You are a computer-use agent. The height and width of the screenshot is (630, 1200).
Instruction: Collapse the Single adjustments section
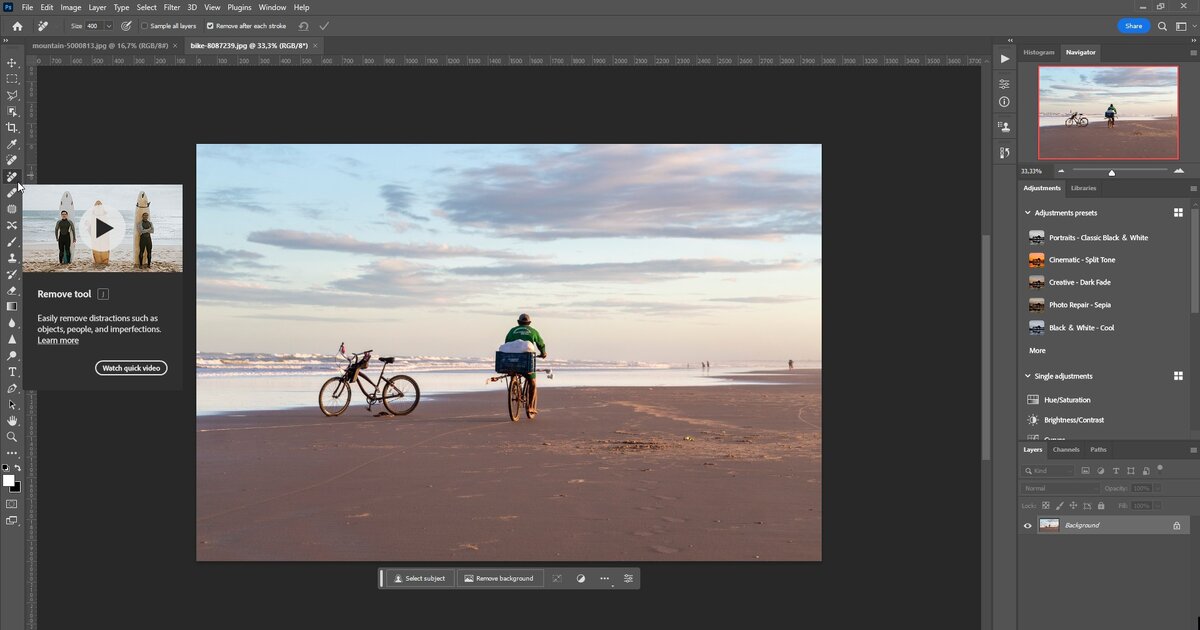(x=1027, y=376)
